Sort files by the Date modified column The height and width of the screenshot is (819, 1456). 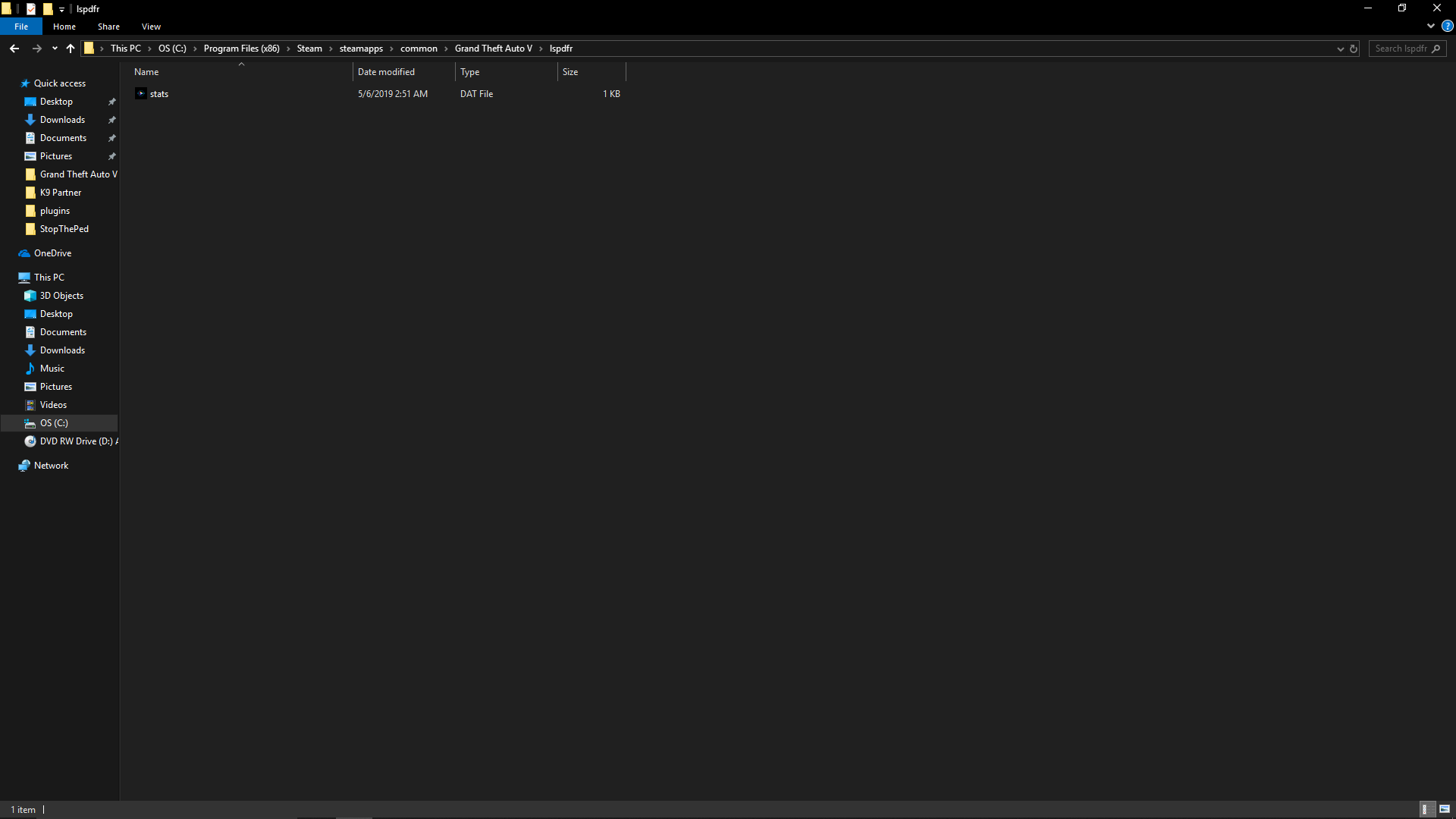pyautogui.click(x=386, y=72)
